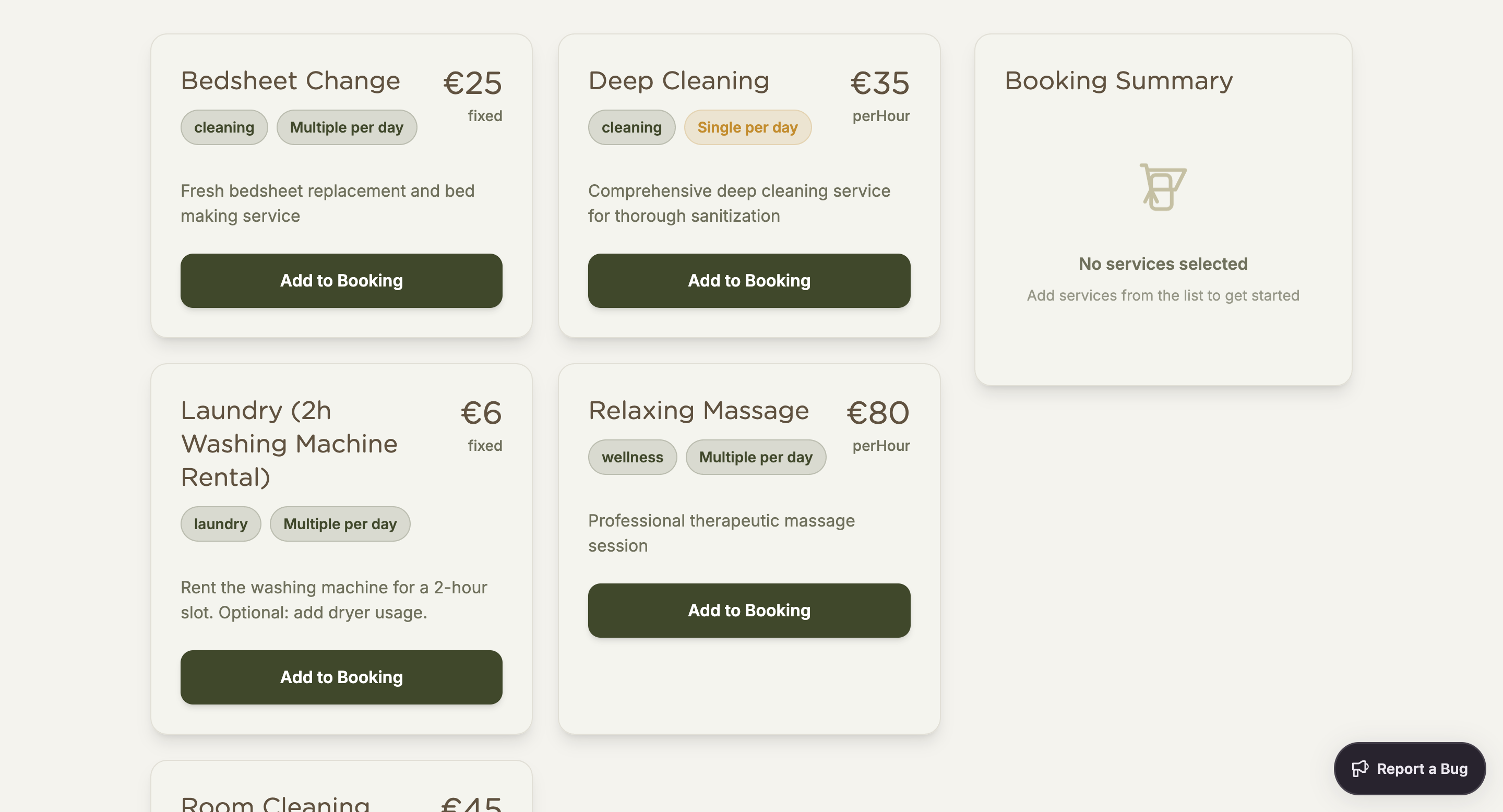Click Multiple per day tag on Relaxing Massage
1503x812 pixels.
tap(756, 457)
